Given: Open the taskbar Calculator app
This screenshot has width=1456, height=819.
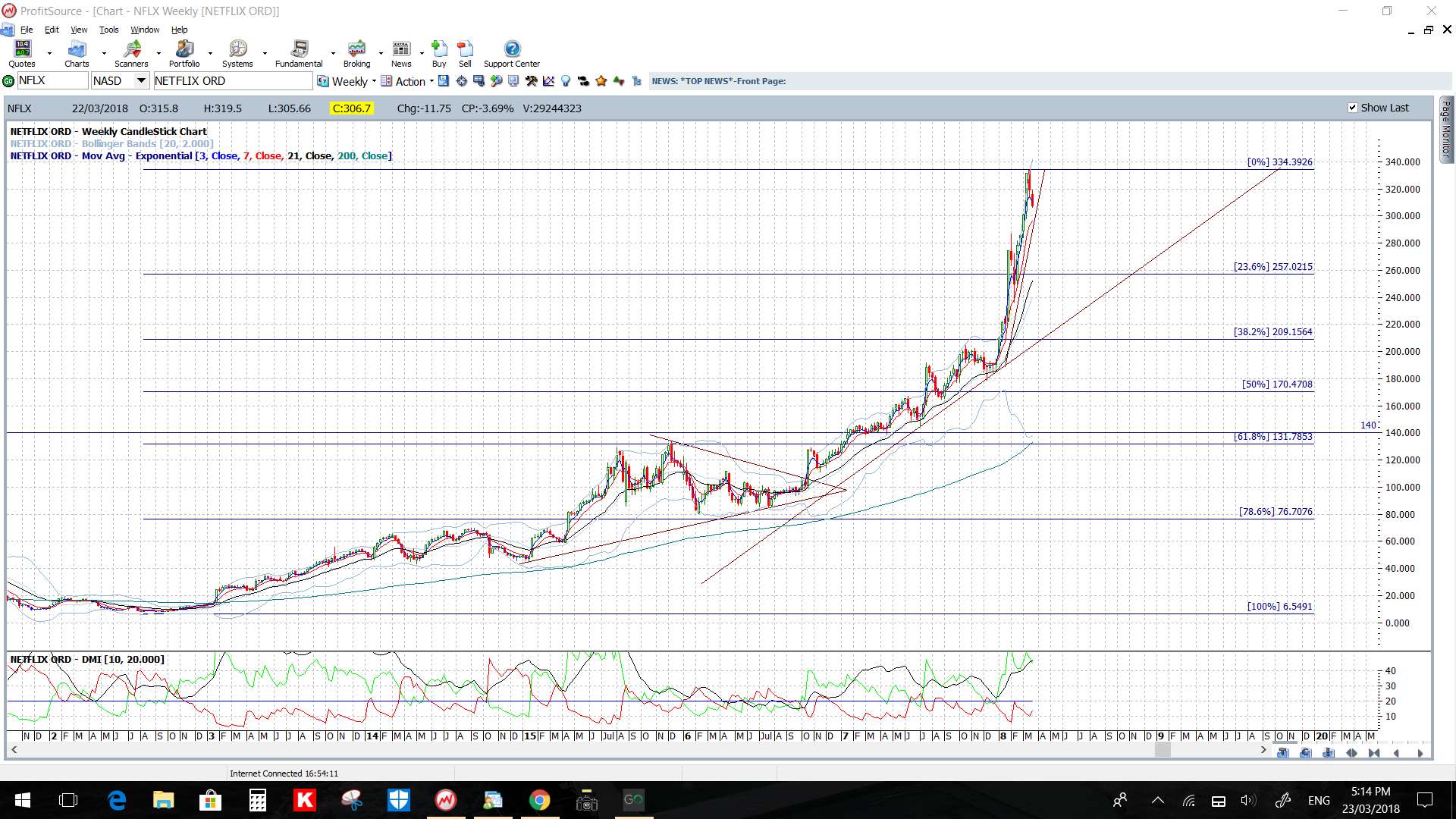Looking at the screenshot, I should [258, 800].
